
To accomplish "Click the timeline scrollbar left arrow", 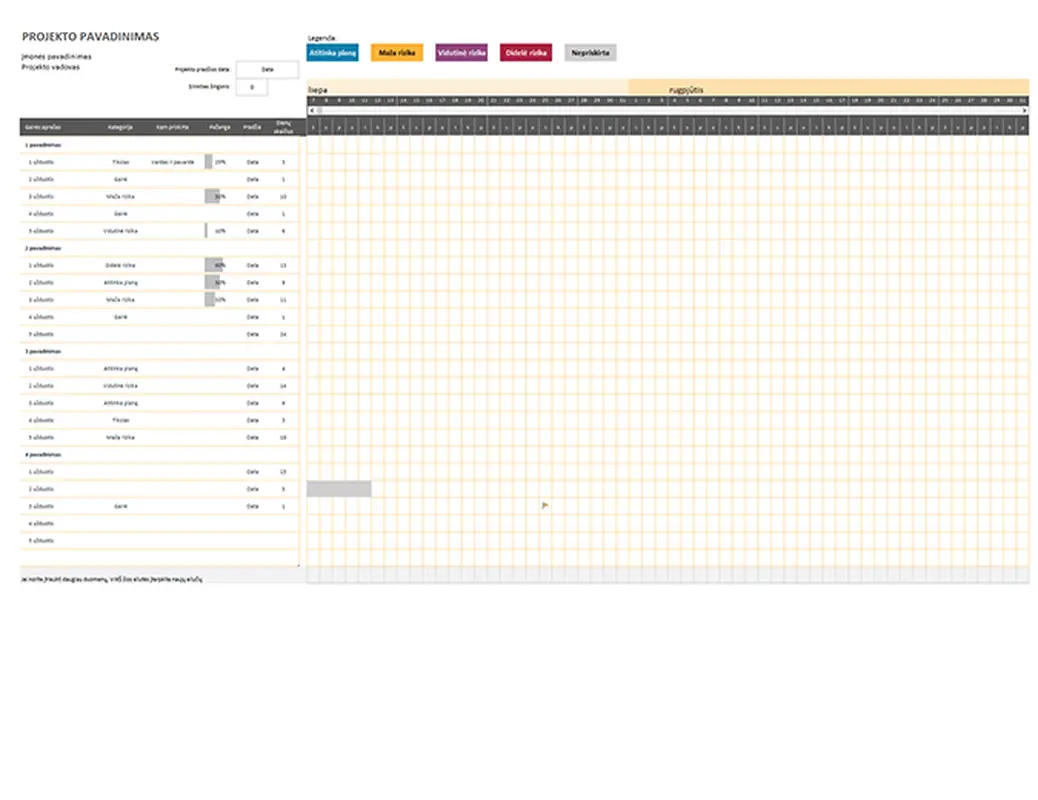I will coord(311,110).
